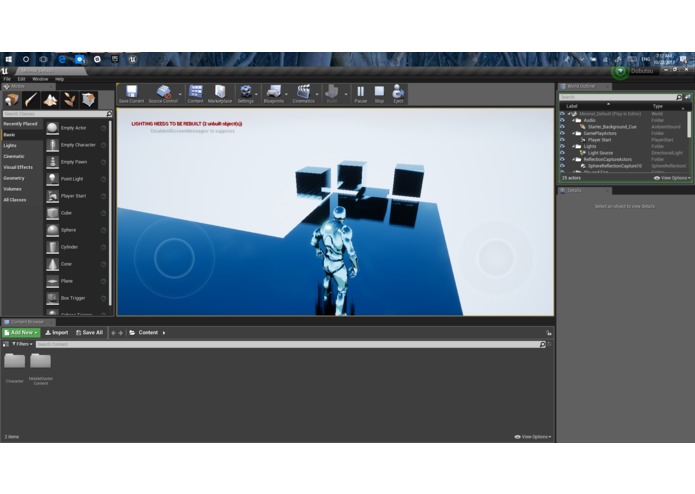Click the Save All button
The height and width of the screenshot is (494, 695).
[x=89, y=333]
